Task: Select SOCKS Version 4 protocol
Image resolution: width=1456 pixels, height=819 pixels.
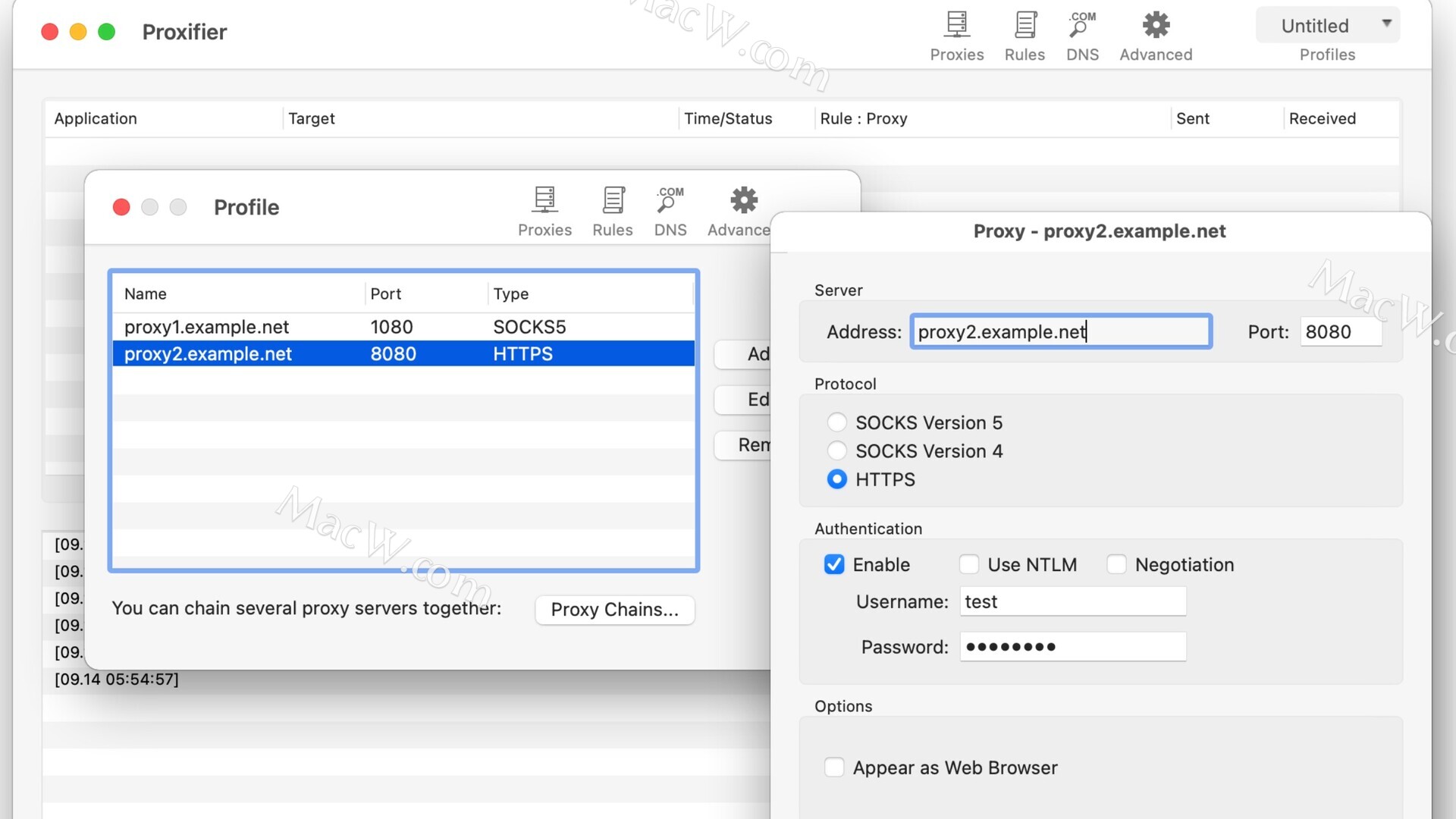Action: (836, 451)
